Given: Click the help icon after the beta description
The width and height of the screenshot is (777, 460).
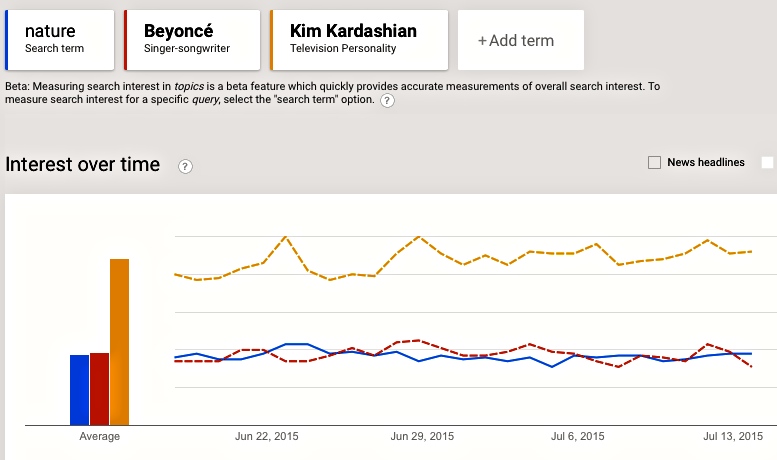Looking at the screenshot, I should tap(387, 101).
